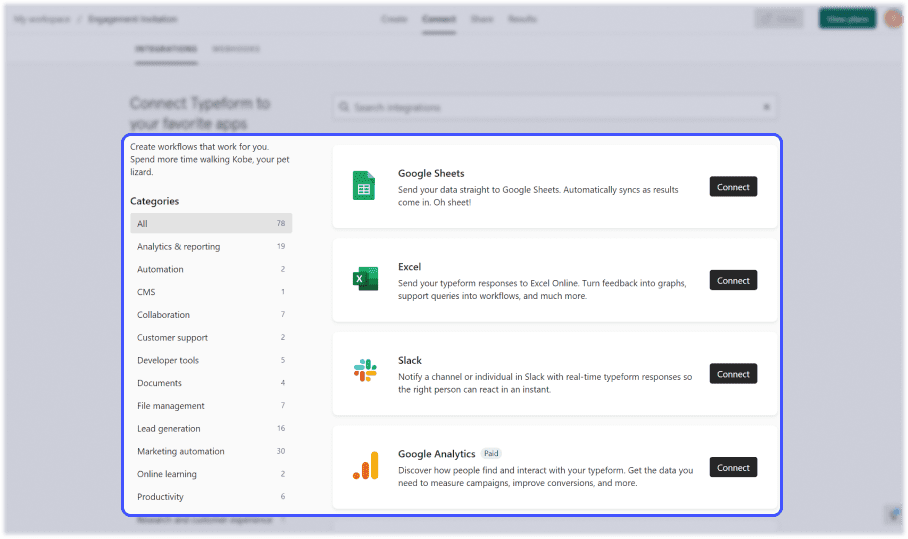Filter by CMS category
The height and width of the screenshot is (539, 908).
[211, 292]
